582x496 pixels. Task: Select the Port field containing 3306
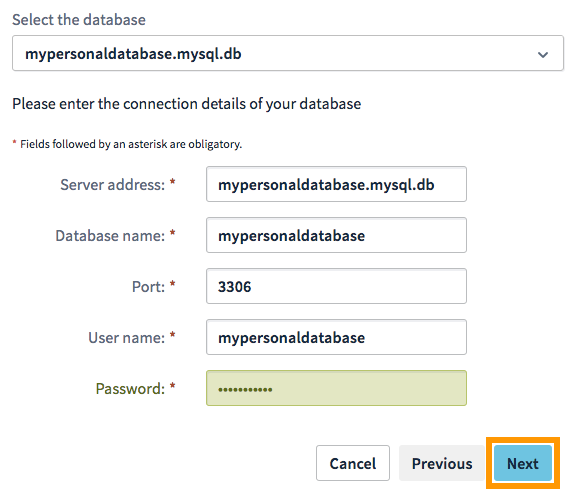click(x=336, y=286)
